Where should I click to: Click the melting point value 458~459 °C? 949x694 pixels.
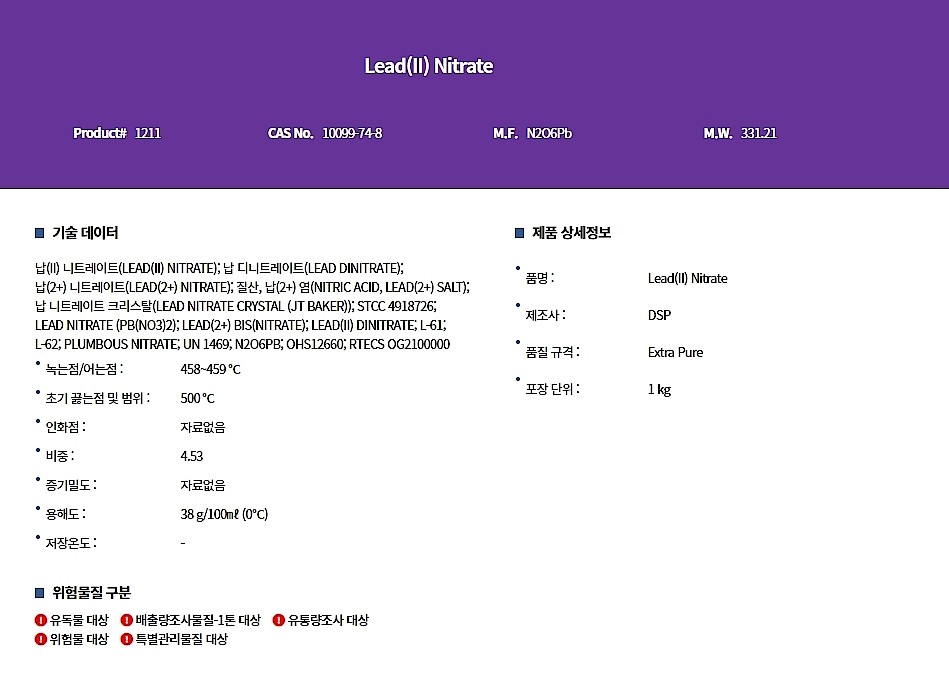[x=210, y=369]
